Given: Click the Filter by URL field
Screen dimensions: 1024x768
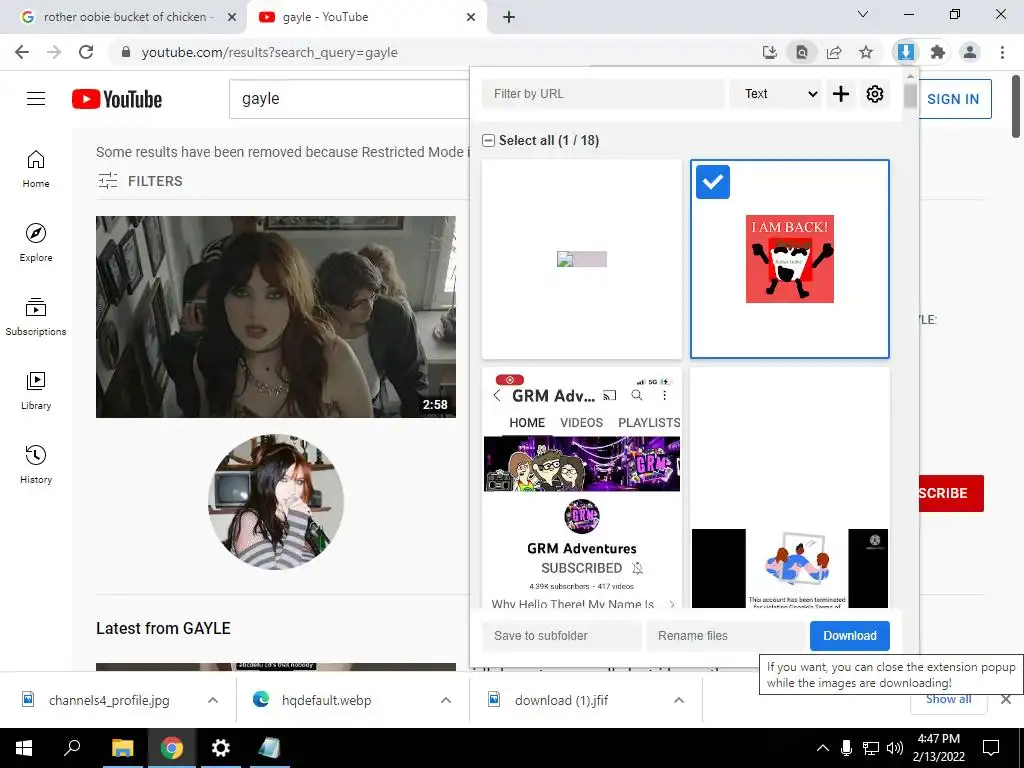Looking at the screenshot, I should pos(603,93).
